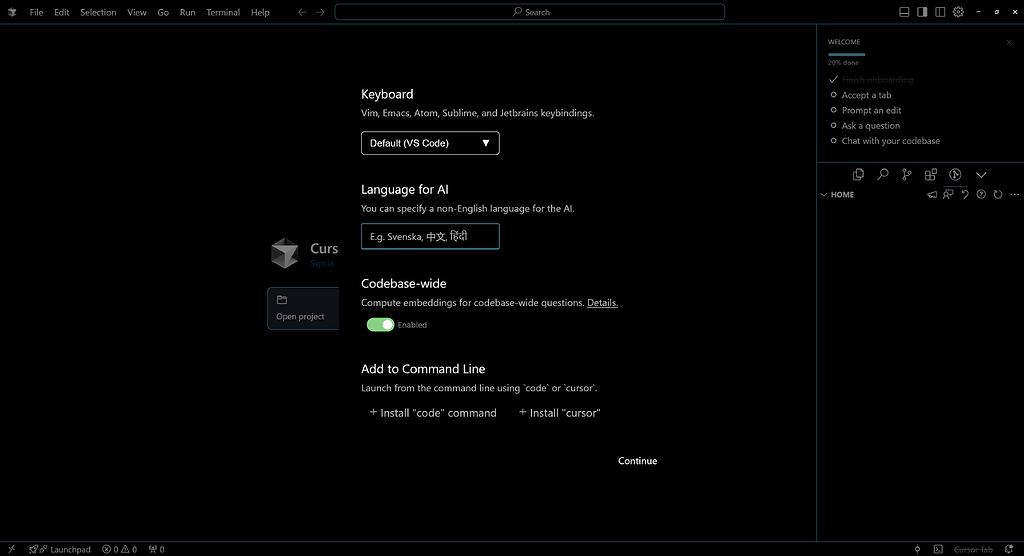Click the Cursor cube logo on start page
The height and width of the screenshot is (556, 1024).
click(285, 253)
